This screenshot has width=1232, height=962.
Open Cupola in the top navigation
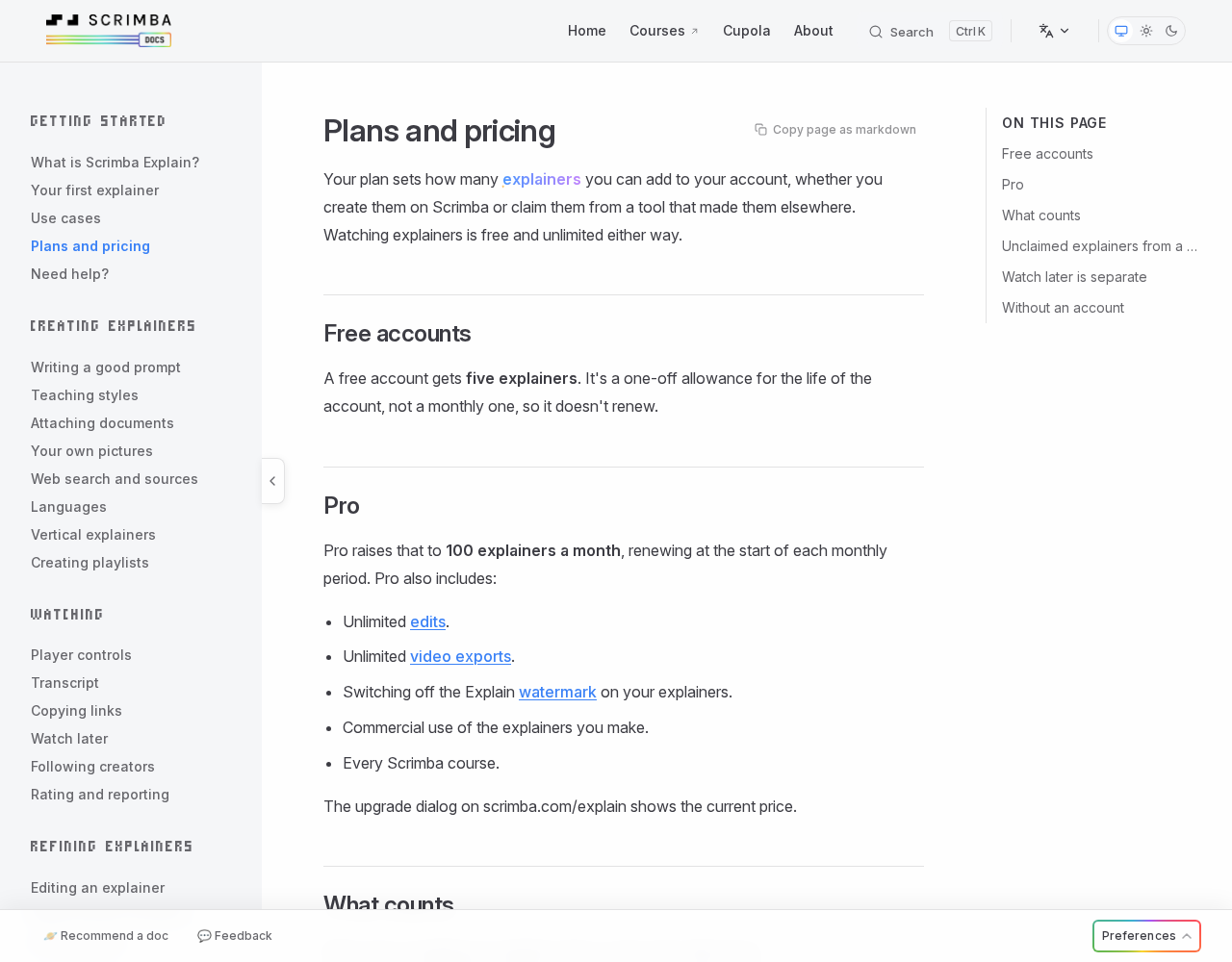747,31
